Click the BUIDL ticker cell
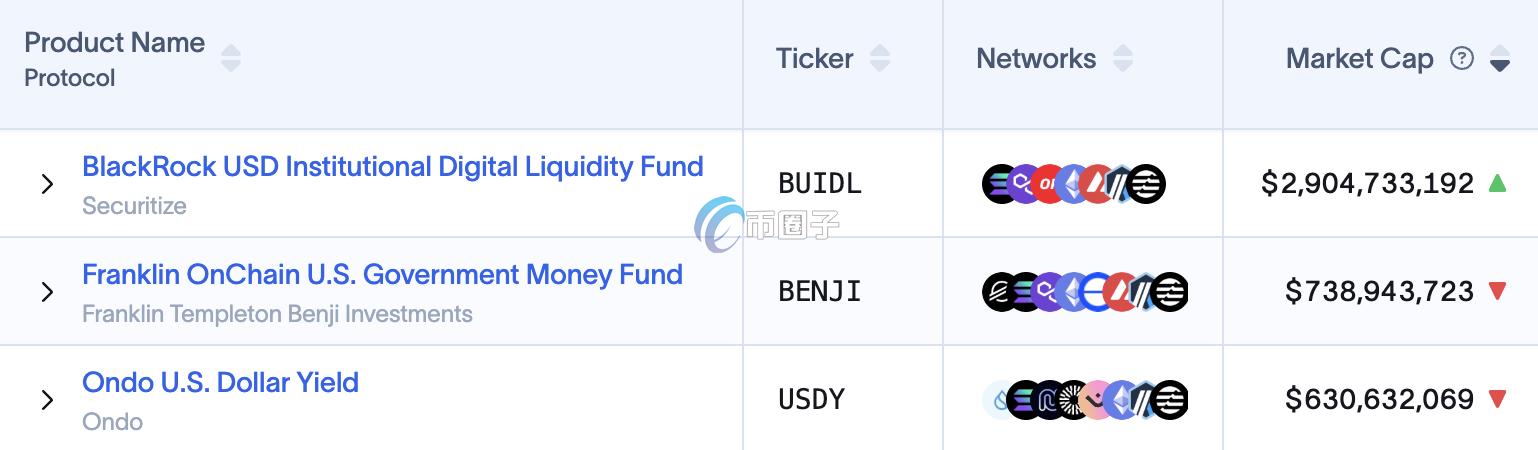The width and height of the screenshot is (1538, 450). tap(819, 184)
